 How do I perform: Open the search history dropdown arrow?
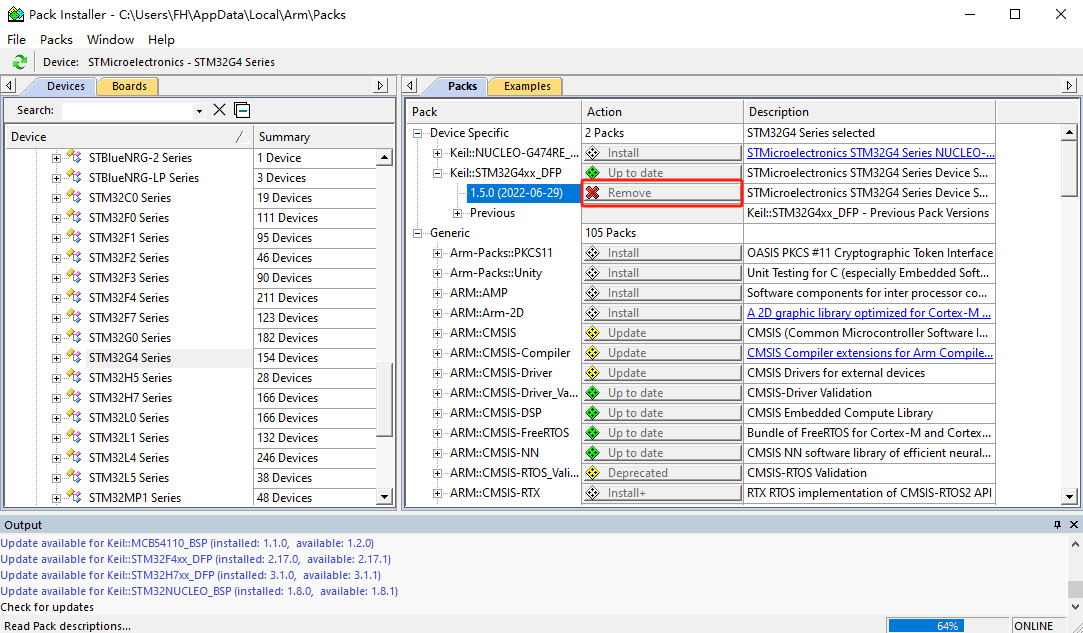199,111
